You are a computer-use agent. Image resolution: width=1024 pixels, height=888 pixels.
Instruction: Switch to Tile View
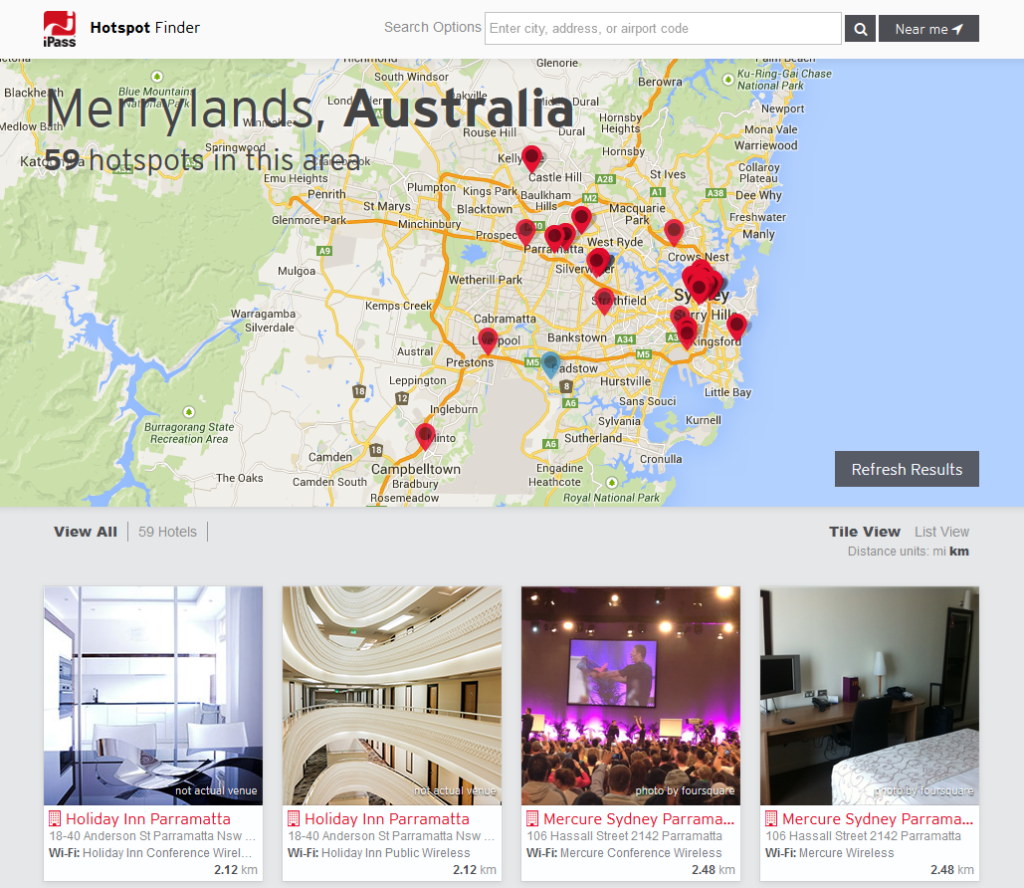[865, 531]
